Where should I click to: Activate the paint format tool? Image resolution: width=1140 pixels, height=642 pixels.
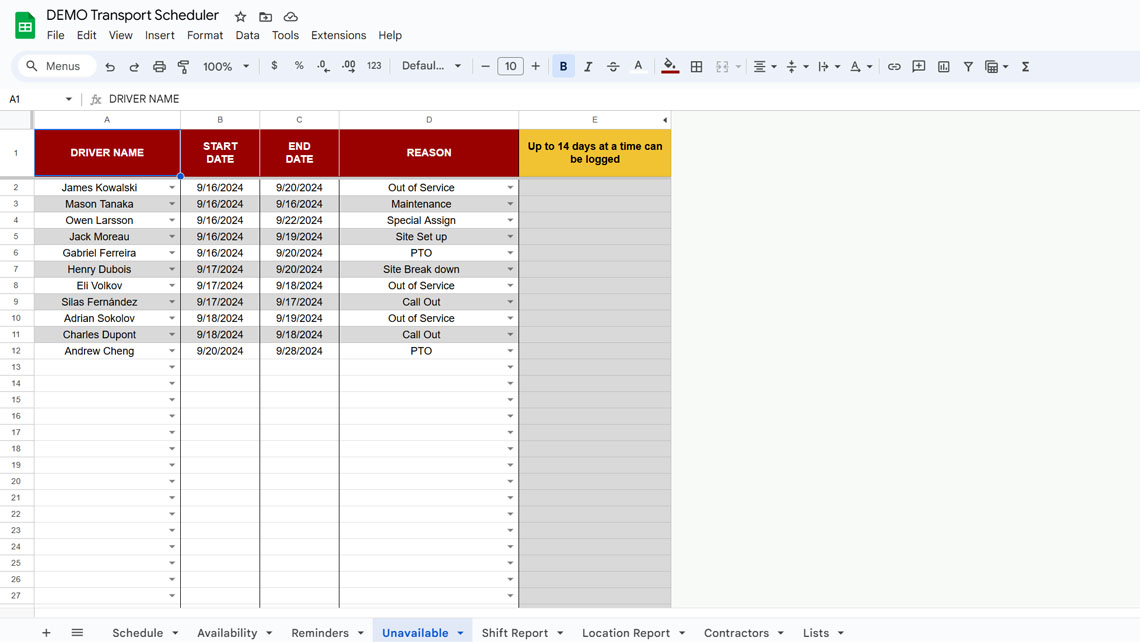pos(183,67)
